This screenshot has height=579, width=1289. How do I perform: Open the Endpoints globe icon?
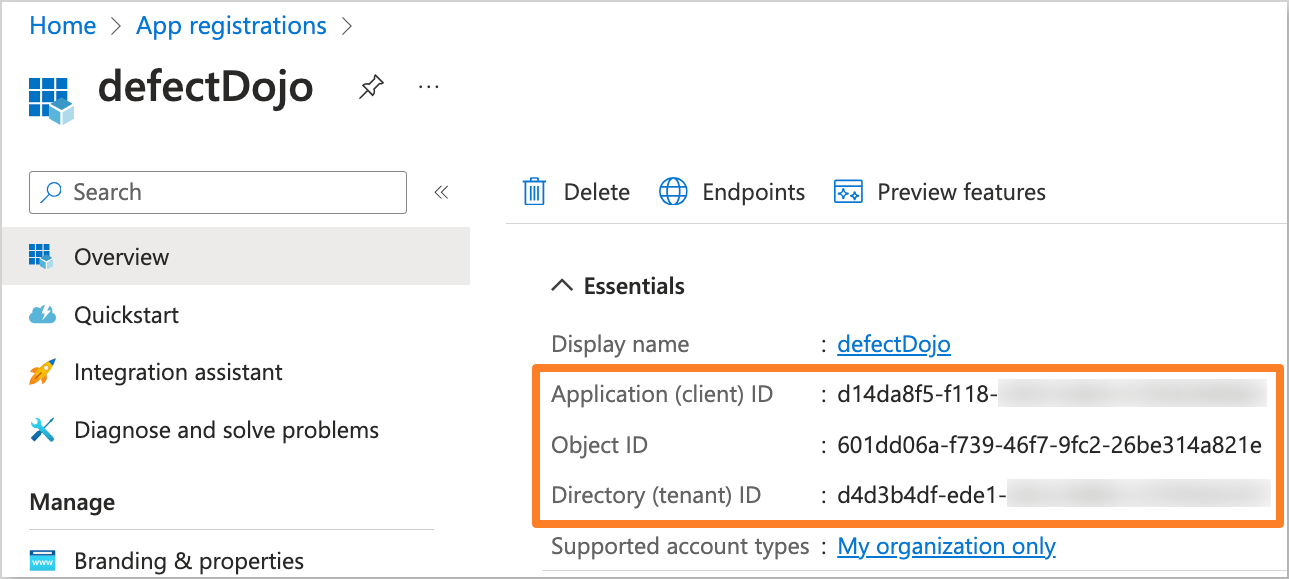click(674, 191)
